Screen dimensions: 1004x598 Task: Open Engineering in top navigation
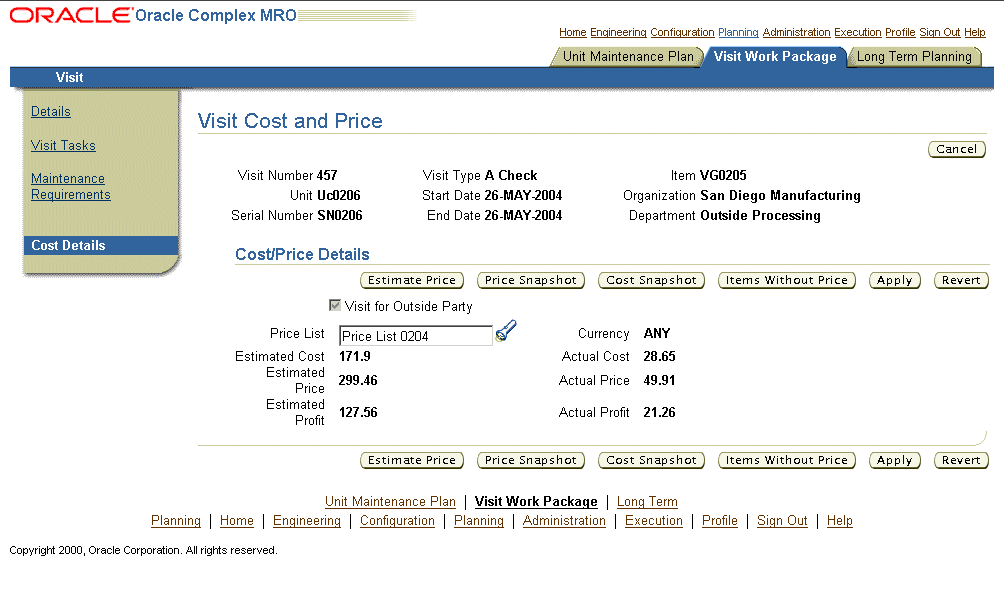618,32
